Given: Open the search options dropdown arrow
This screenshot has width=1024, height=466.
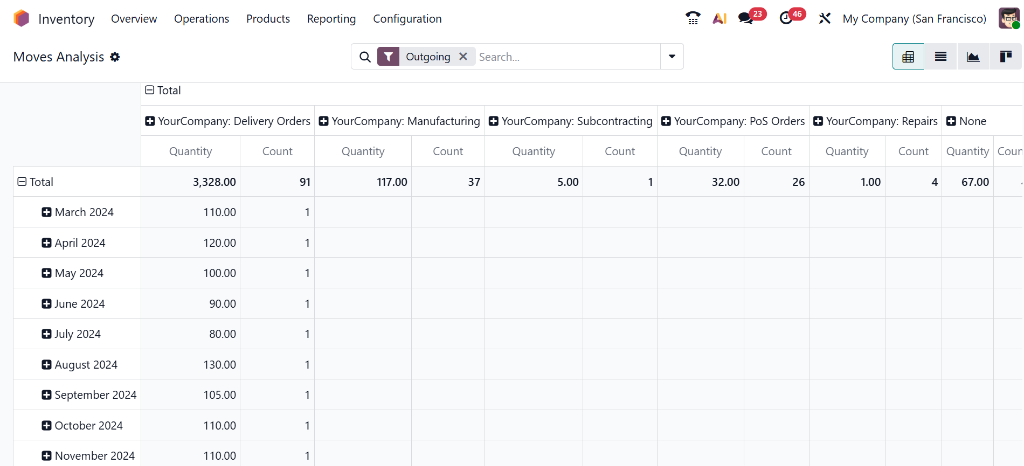Looking at the screenshot, I should [672, 57].
